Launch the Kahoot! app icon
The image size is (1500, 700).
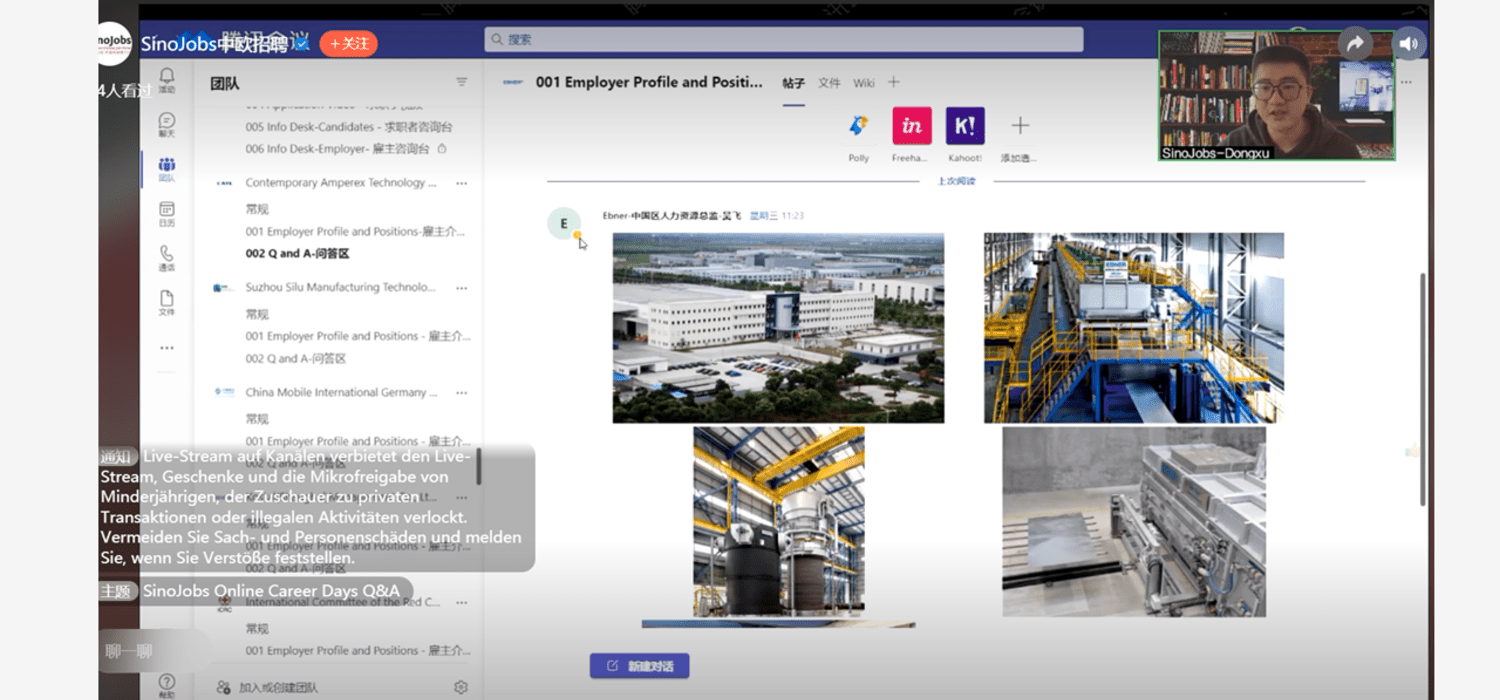[965, 126]
